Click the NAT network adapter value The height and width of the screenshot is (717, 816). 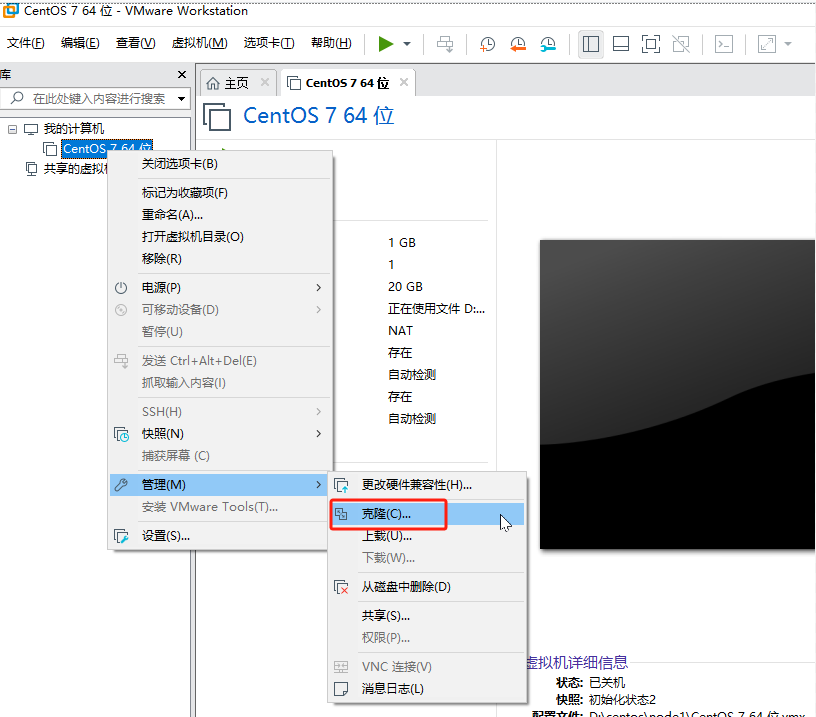tap(400, 331)
